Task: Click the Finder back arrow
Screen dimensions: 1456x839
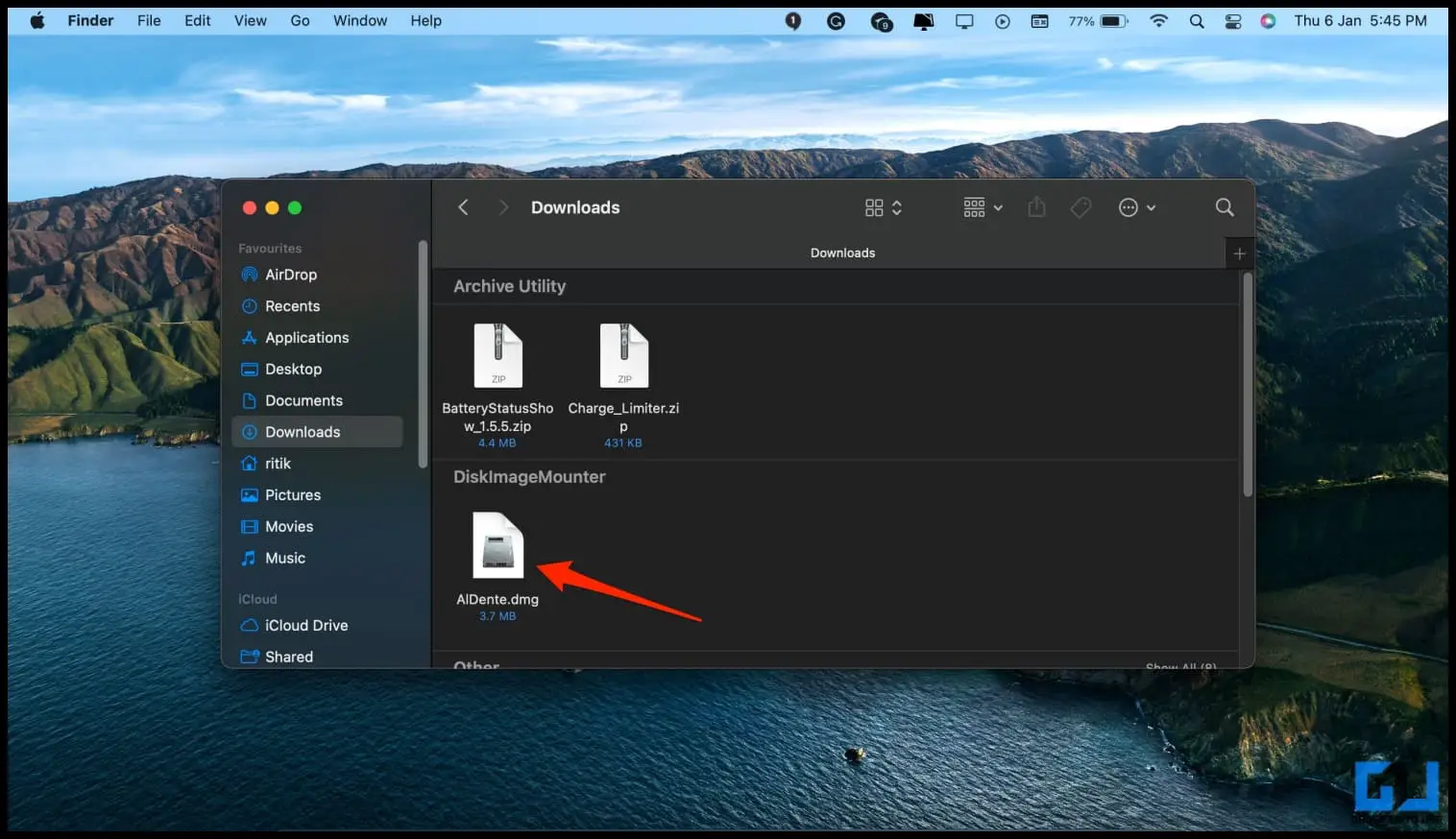Action: [x=463, y=207]
